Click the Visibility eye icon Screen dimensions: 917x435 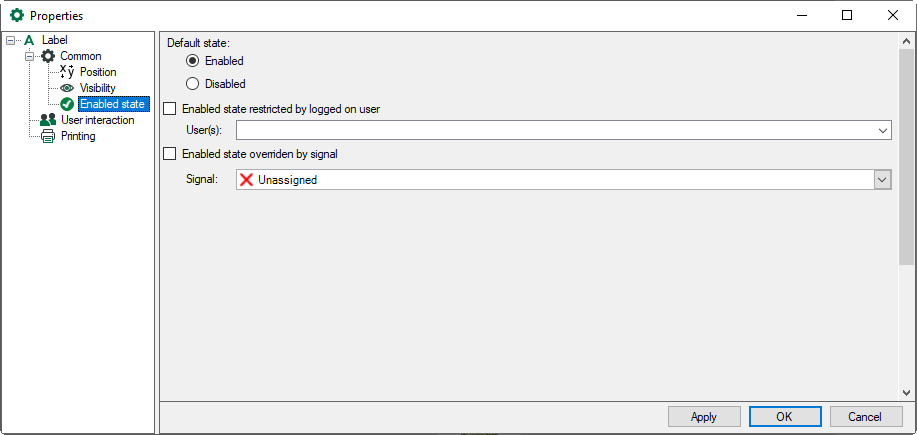(67, 88)
